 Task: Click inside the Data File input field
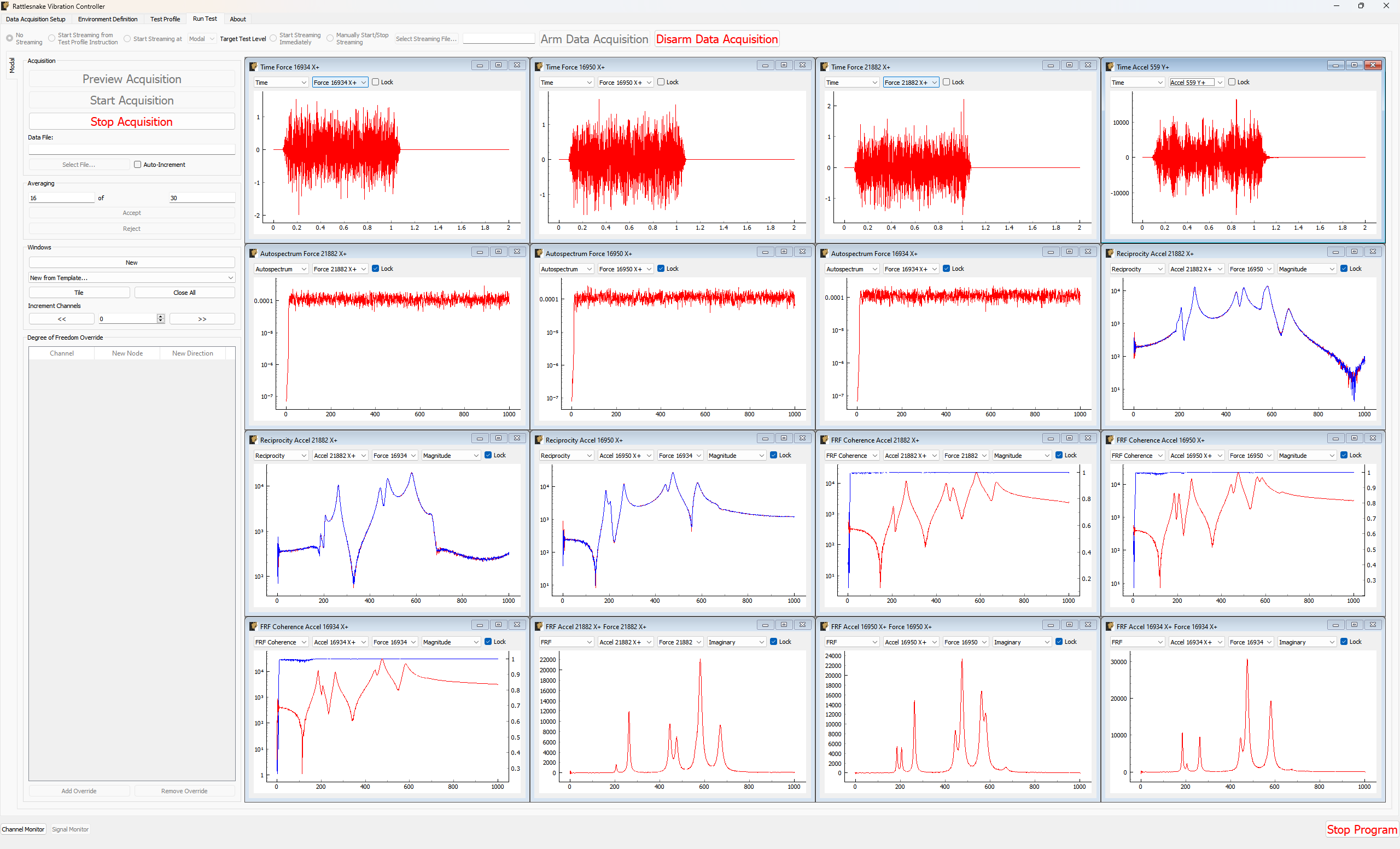pos(132,149)
